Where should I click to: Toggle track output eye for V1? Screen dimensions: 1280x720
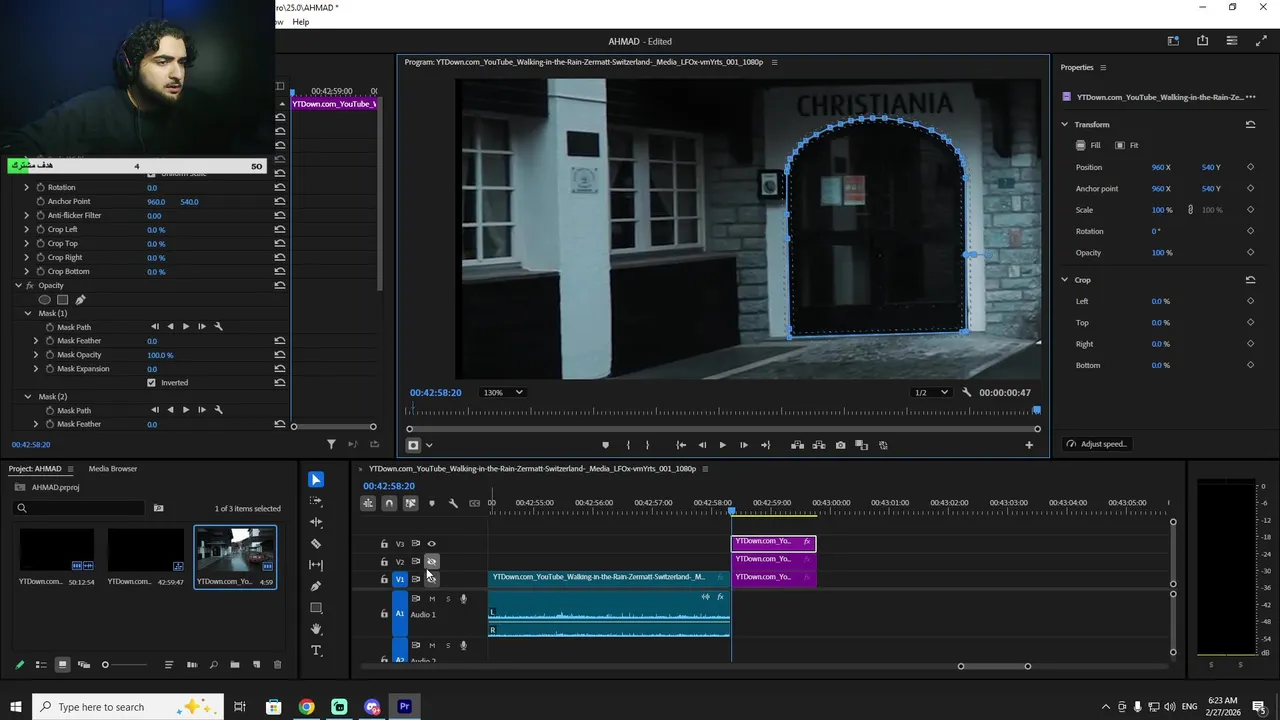[432, 579]
